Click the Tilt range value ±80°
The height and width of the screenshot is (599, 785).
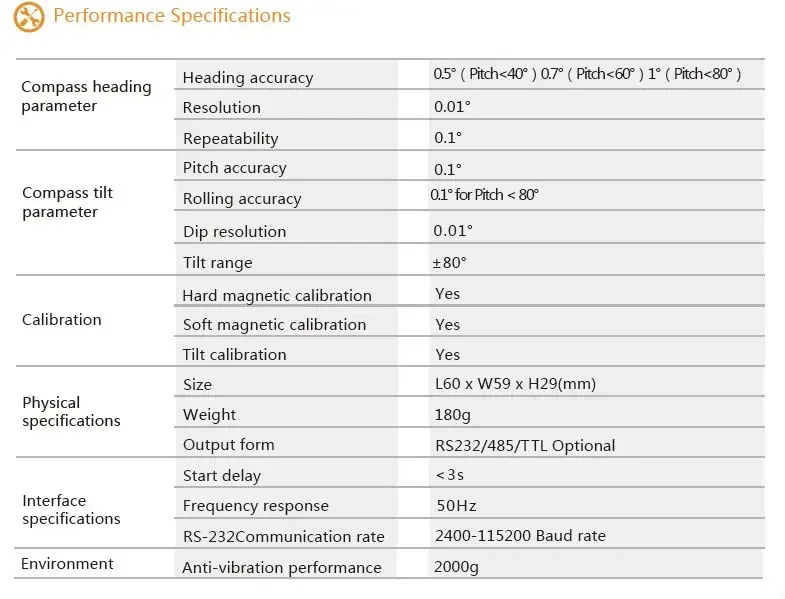(x=449, y=262)
